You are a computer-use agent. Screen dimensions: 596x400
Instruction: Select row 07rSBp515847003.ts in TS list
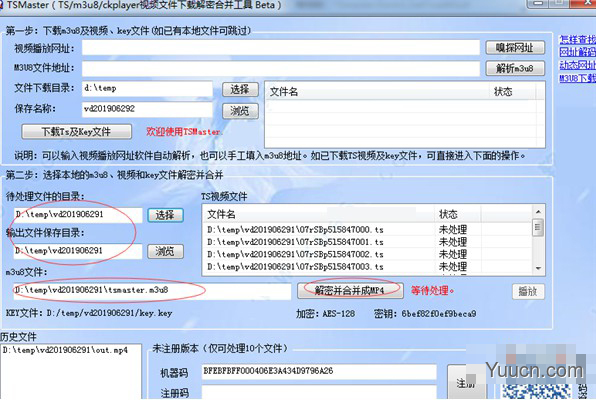(367, 267)
